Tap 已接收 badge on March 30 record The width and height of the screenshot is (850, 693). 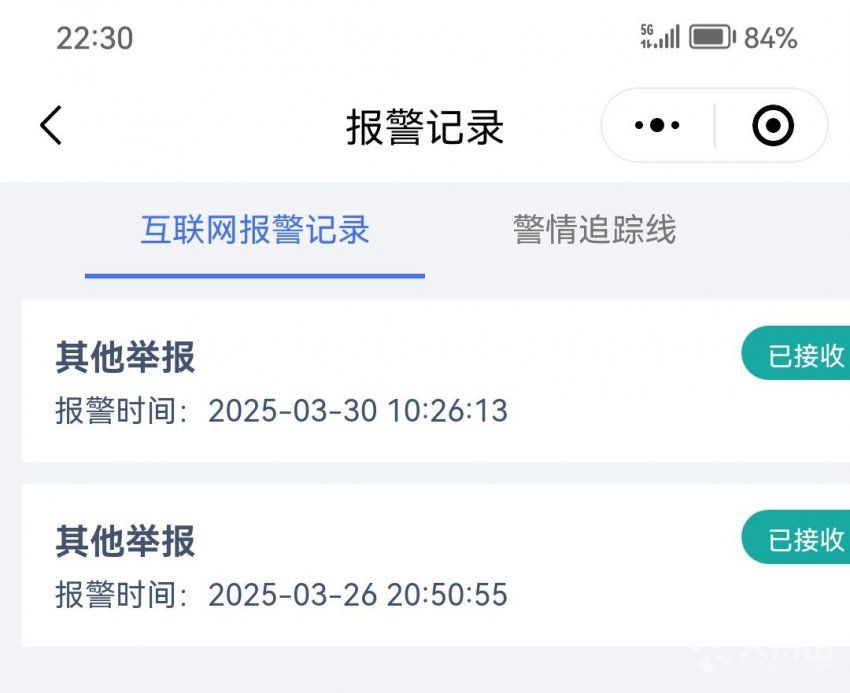click(796, 353)
